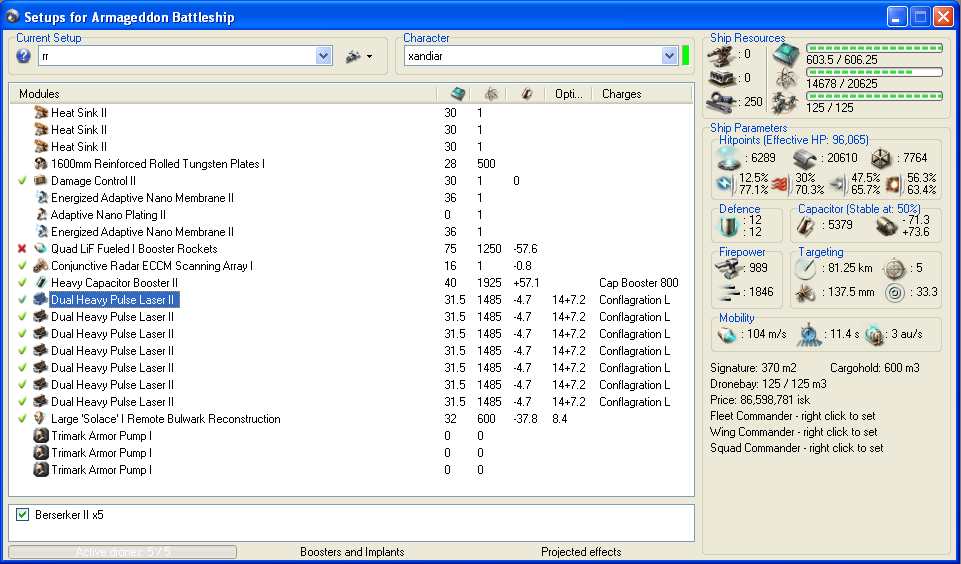Image resolution: width=961 pixels, height=564 pixels.
Task: Click the CPU column header icon
Action: 457,94
